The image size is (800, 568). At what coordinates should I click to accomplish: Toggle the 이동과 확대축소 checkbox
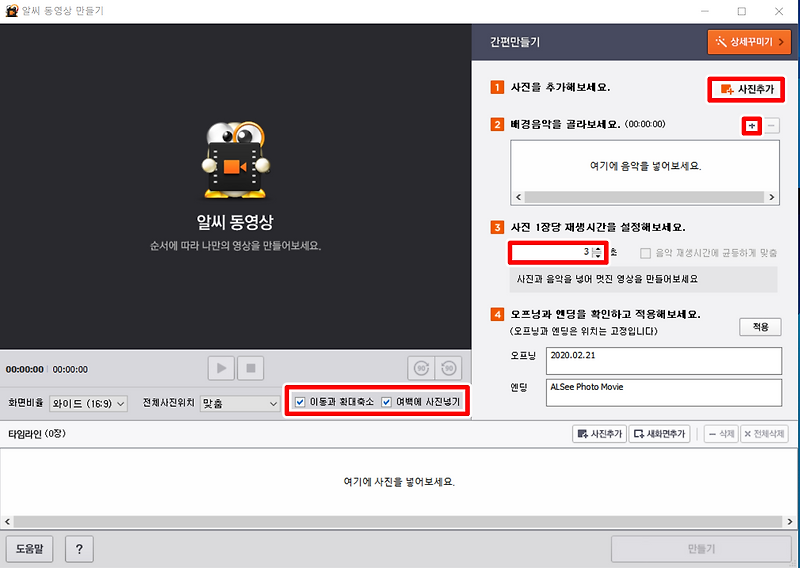click(x=300, y=402)
